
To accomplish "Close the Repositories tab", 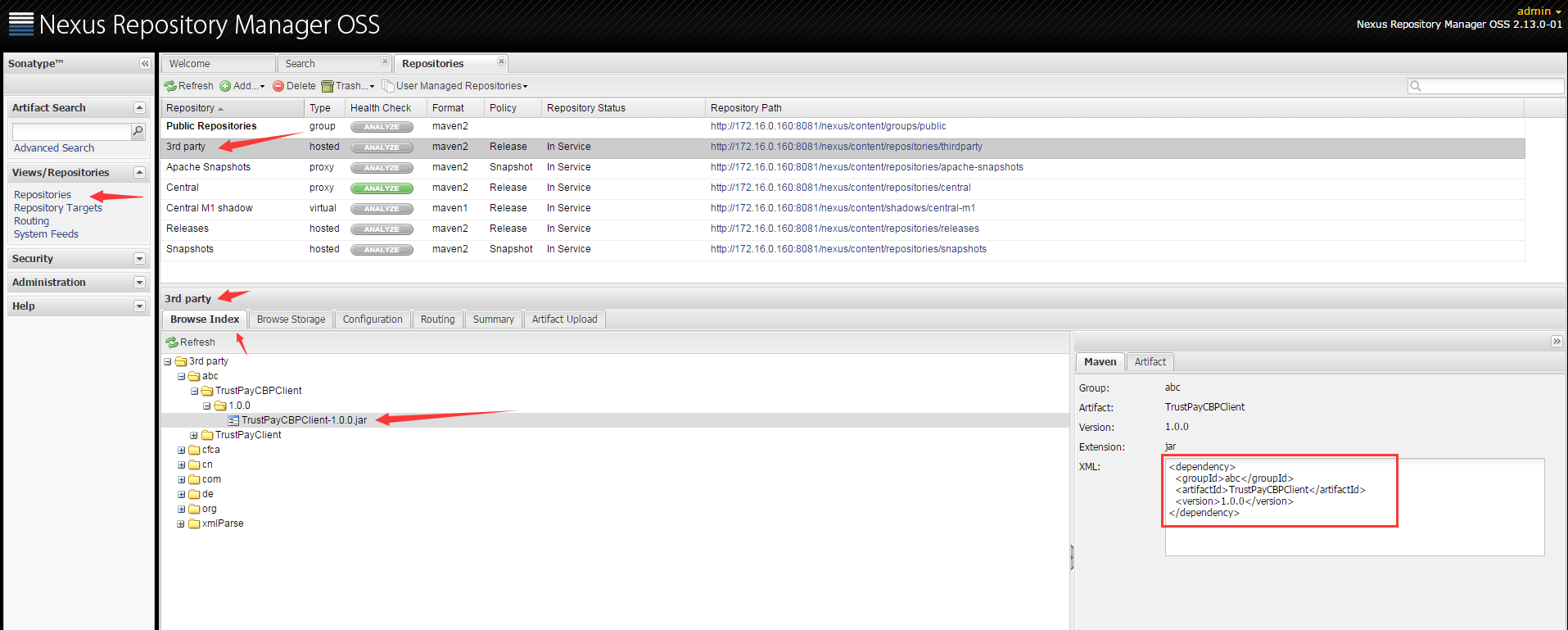I will click(501, 61).
